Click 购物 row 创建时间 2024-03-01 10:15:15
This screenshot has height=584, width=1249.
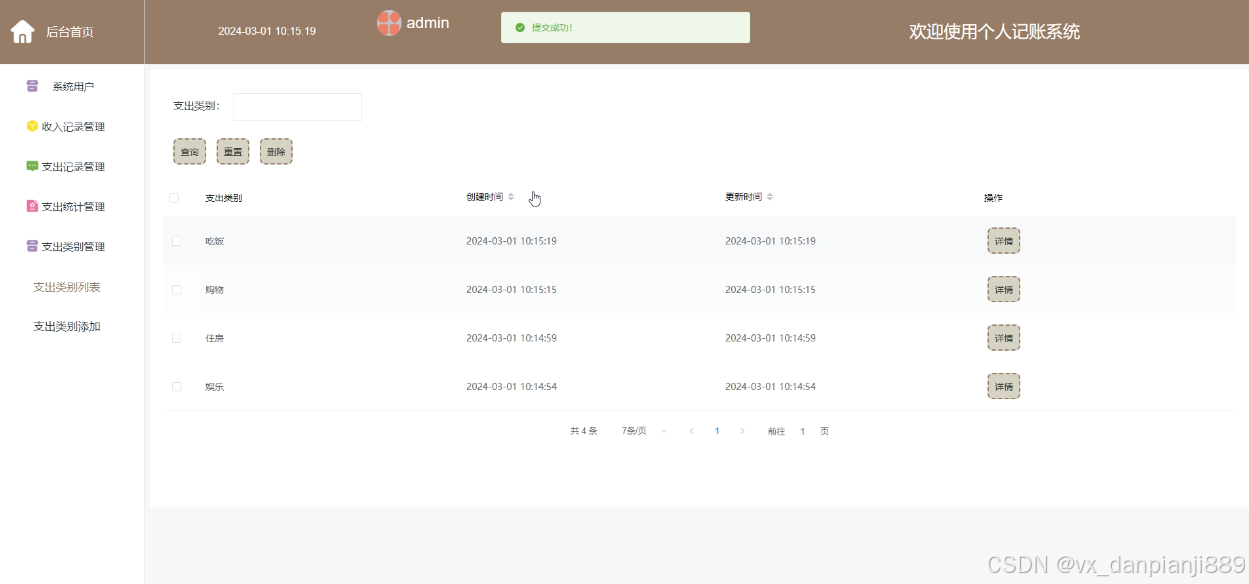[x=511, y=290]
